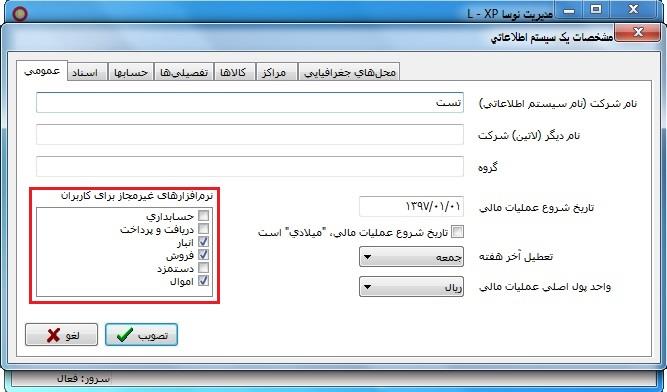Open the حسابها tab
This screenshot has width=667, height=392.
point(131,72)
